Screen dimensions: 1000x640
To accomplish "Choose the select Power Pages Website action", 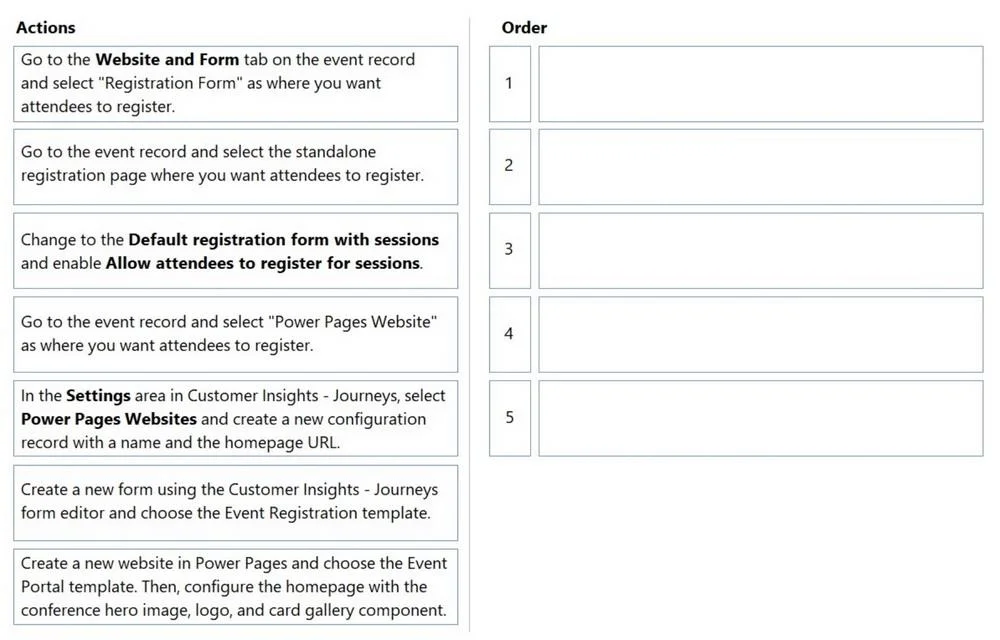I will tap(235, 334).
